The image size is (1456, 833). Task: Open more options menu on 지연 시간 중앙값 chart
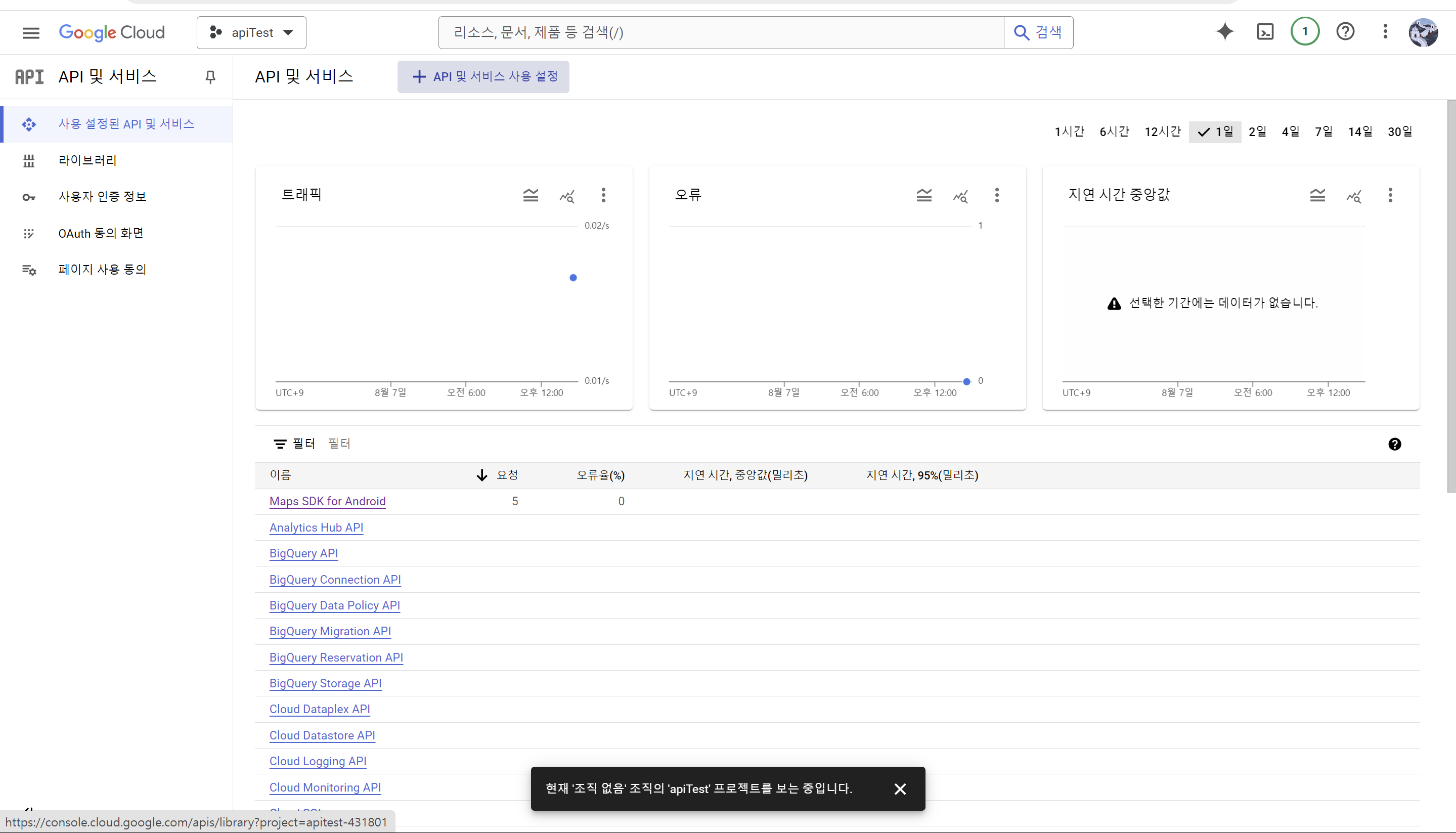click(x=1390, y=196)
